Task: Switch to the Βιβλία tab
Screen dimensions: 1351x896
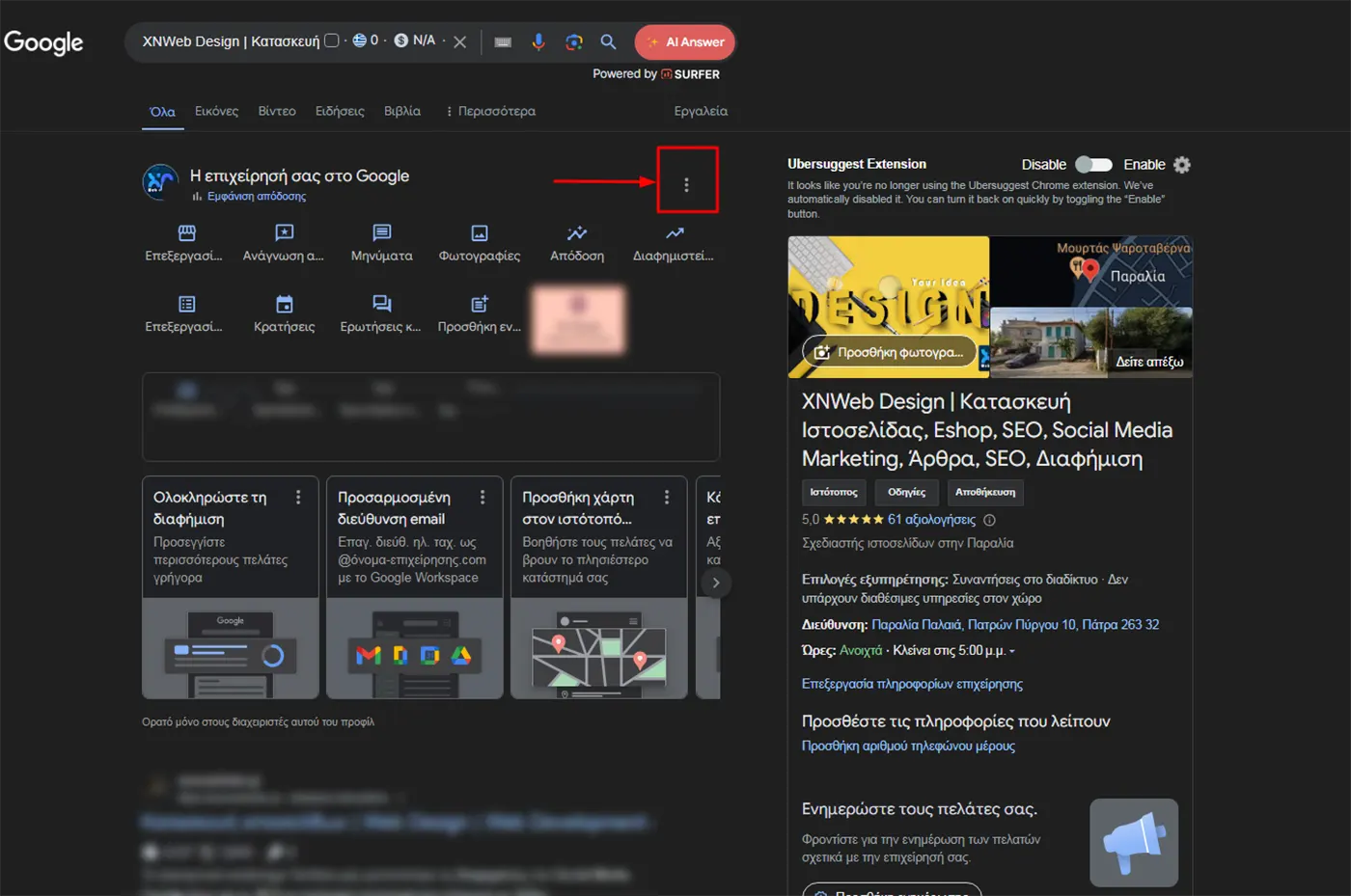Action: pyautogui.click(x=402, y=111)
